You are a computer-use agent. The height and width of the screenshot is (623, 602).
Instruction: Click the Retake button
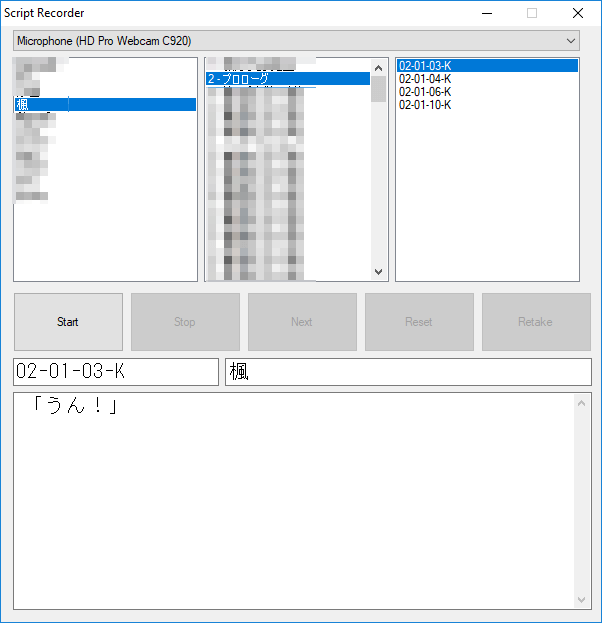tap(535, 322)
